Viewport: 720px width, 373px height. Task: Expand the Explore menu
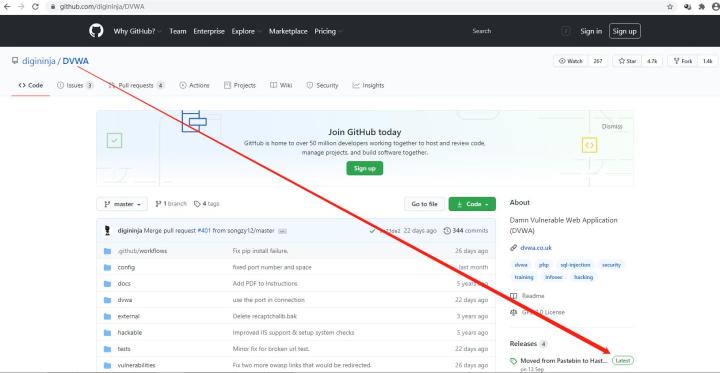click(x=246, y=31)
